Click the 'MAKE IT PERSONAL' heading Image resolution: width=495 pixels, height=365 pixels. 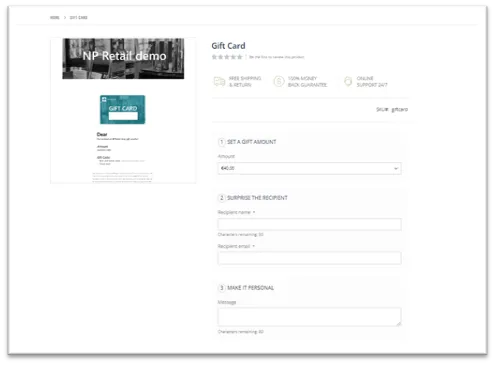(x=250, y=288)
